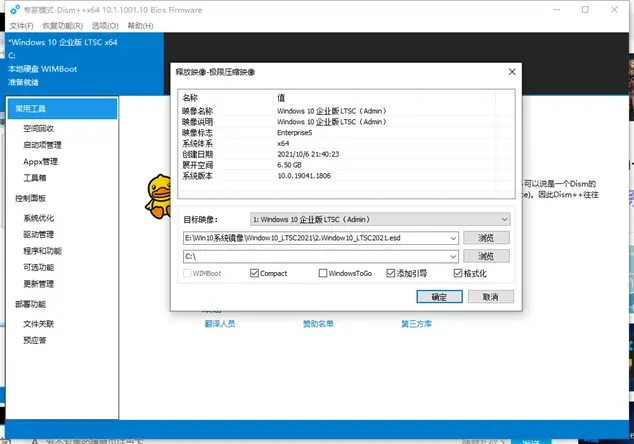Open the 目标映像 dropdown list
634x444 pixels.
(380, 219)
